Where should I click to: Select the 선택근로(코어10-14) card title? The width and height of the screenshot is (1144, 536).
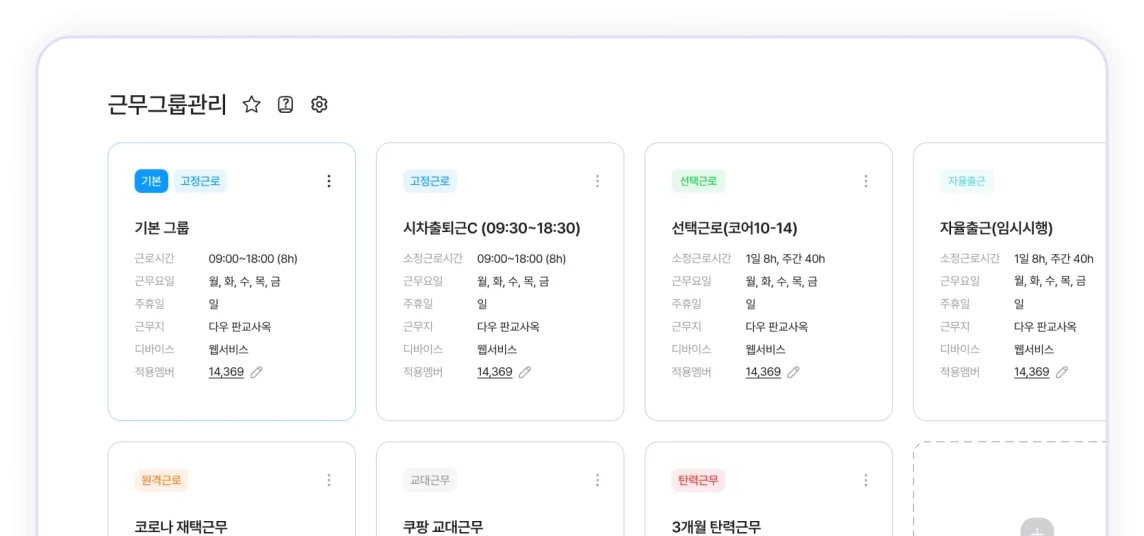pos(735,228)
